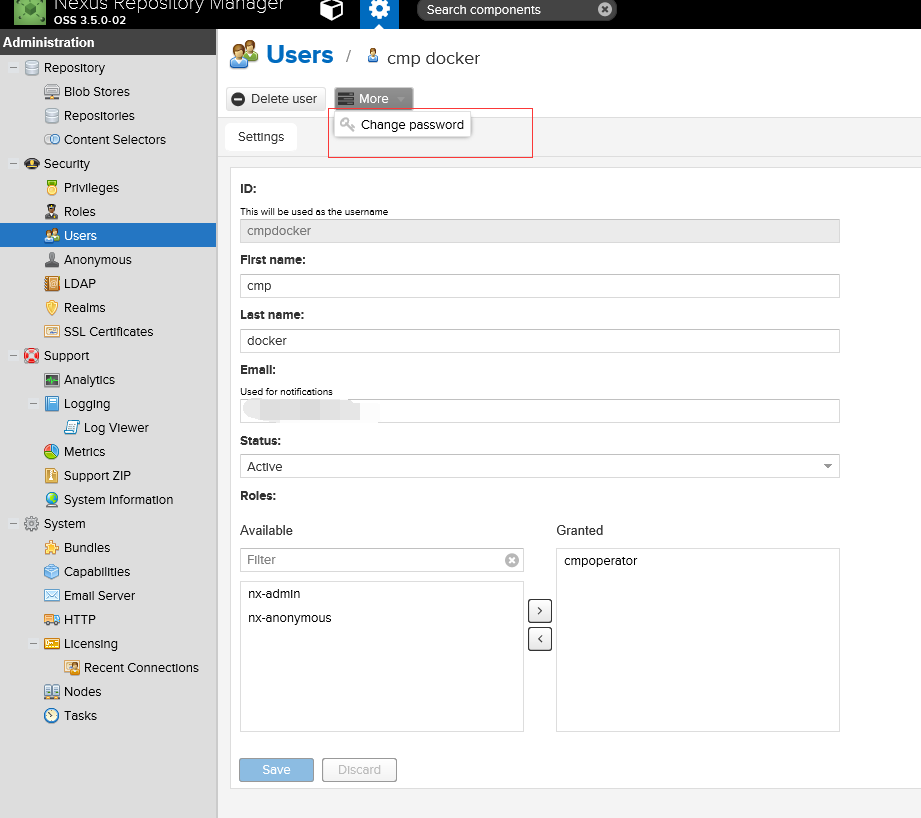The image size is (921, 818).
Task: Open the Administration gear icon in header
Action: coord(379,11)
